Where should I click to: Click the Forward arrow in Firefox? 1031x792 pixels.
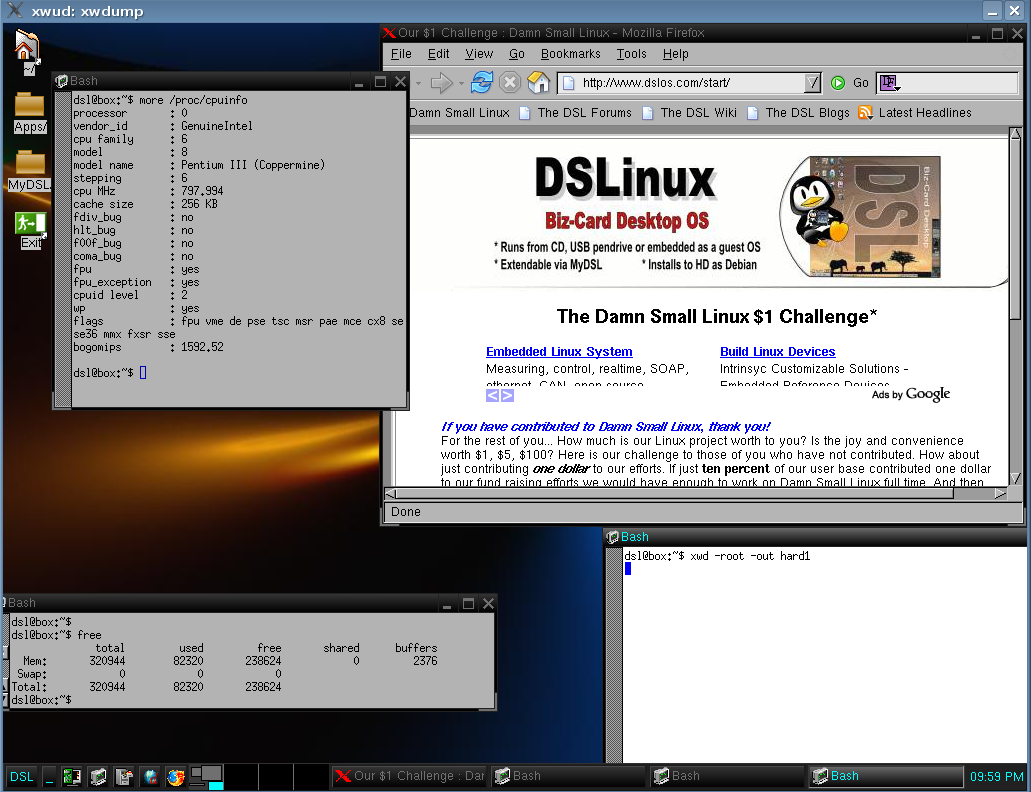point(441,83)
